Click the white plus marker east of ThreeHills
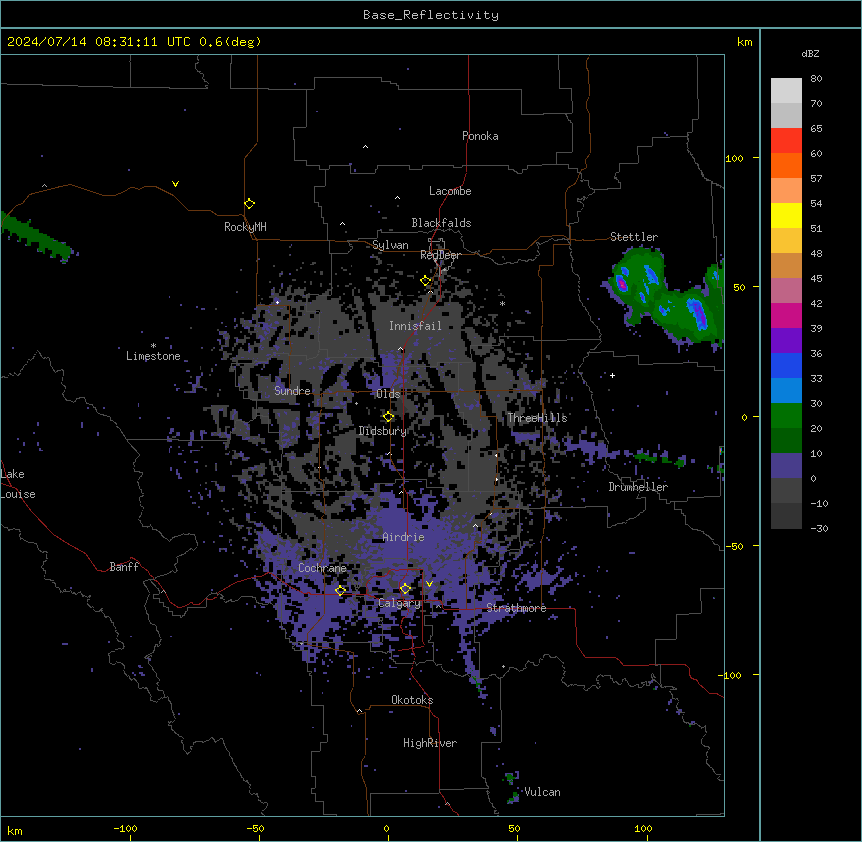Screen dimensions: 862x842 click(612, 375)
